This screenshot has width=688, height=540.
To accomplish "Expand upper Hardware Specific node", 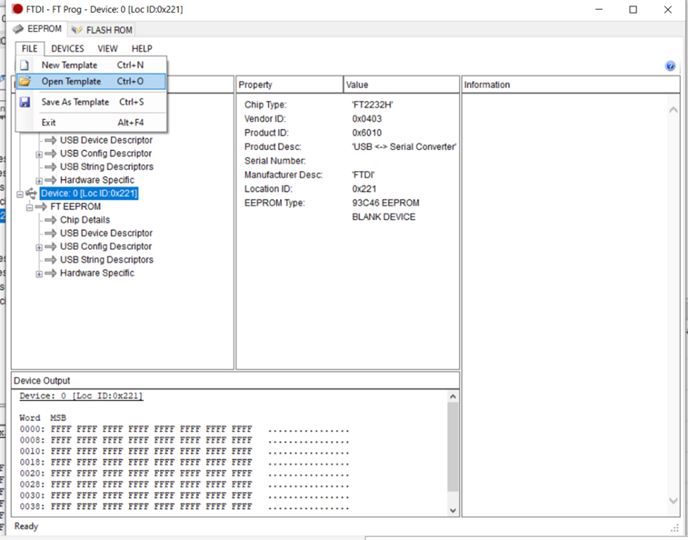I will 39,181.
